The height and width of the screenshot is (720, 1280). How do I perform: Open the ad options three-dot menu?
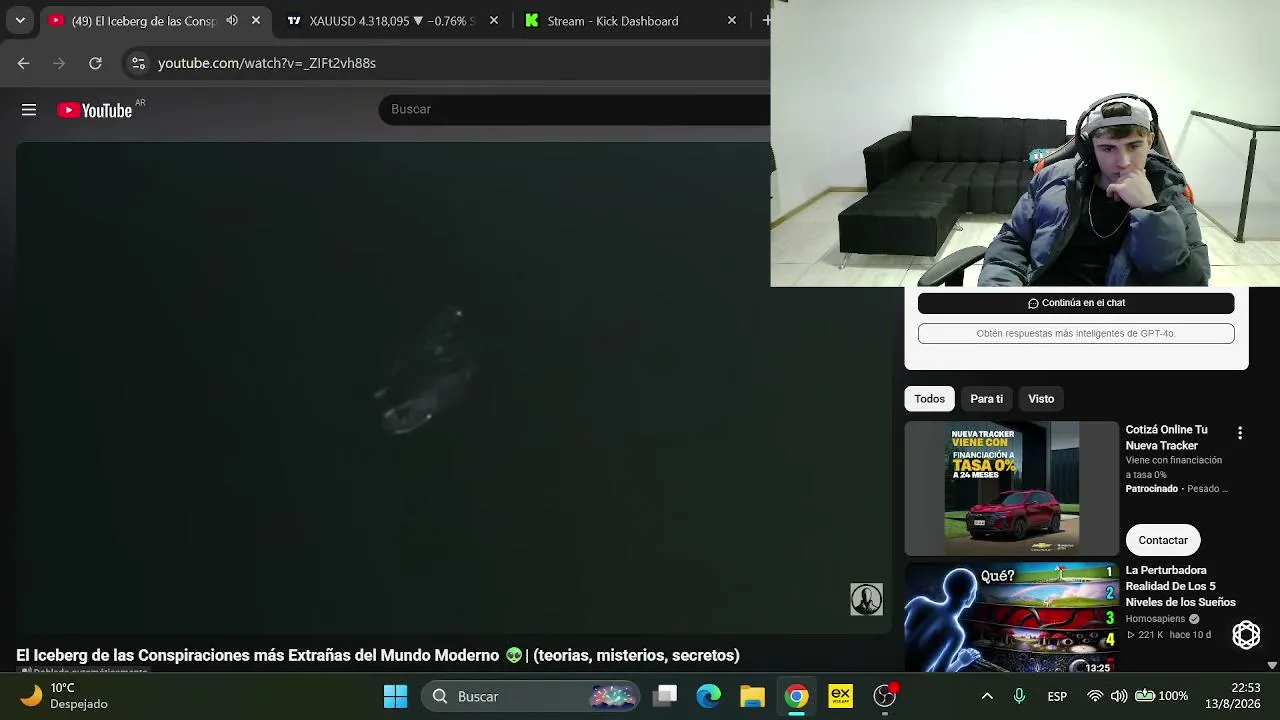click(x=1240, y=433)
